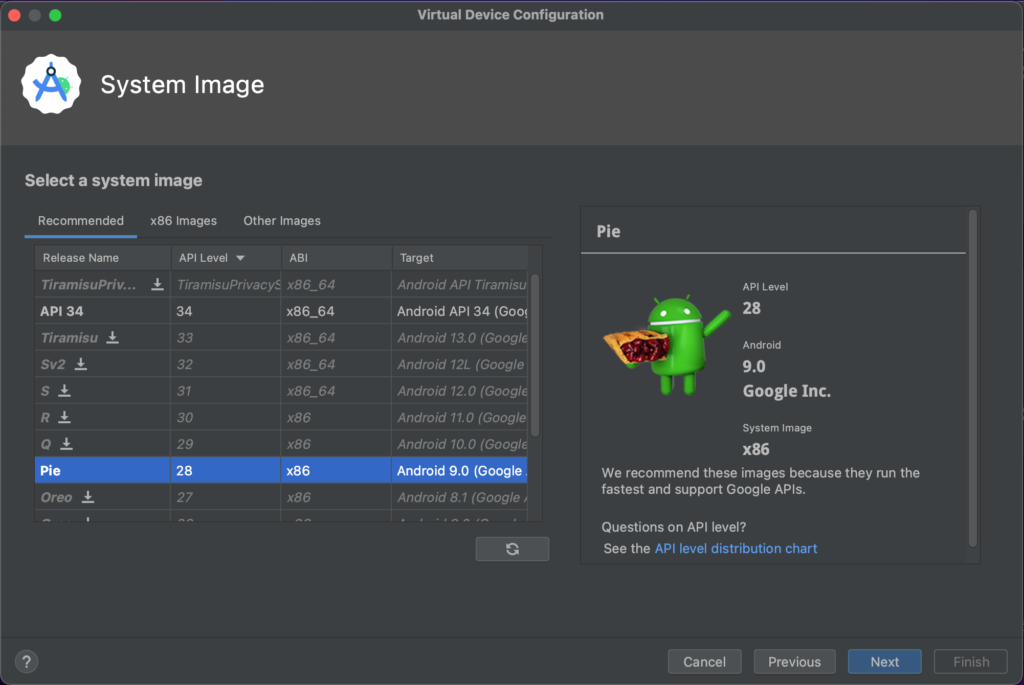Click the Sv2 release name

pyautogui.click(x=53, y=364)
